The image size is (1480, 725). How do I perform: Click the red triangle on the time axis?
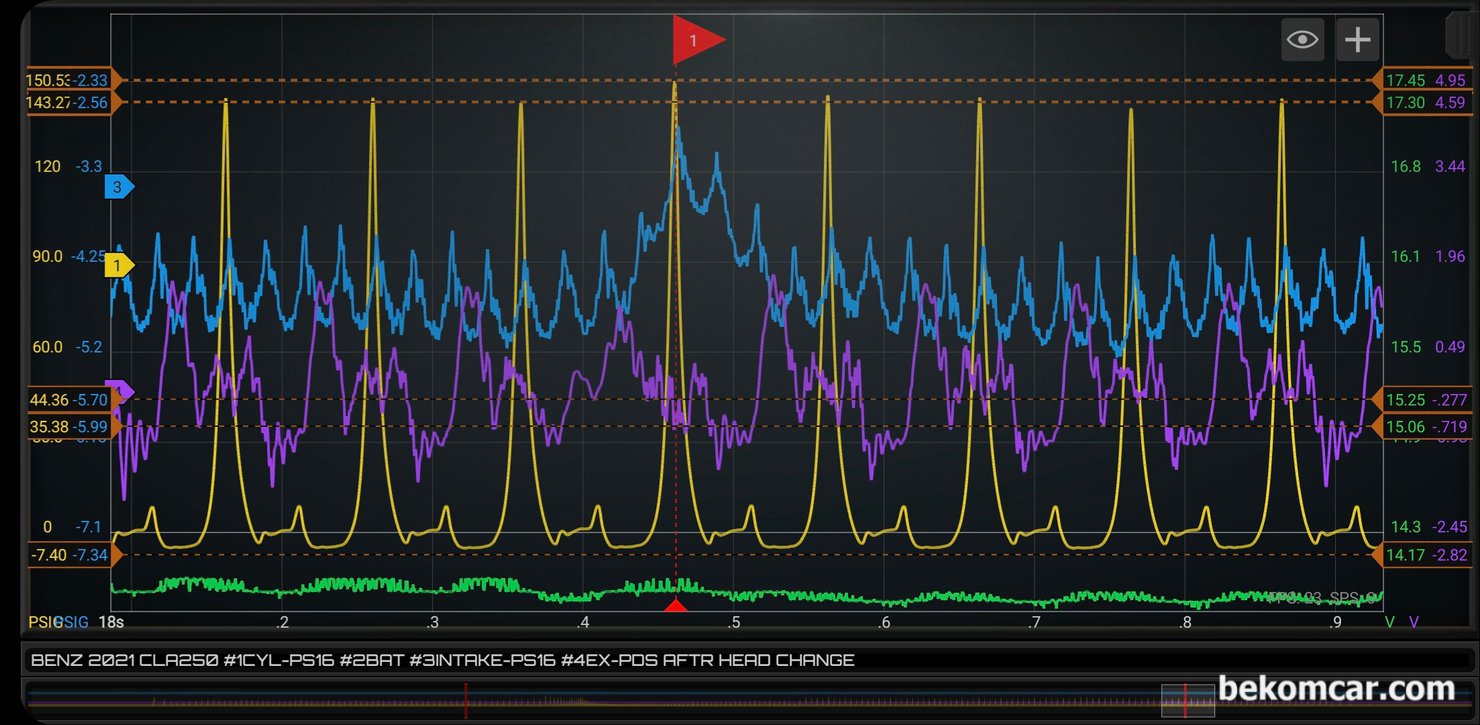point(676,606)
